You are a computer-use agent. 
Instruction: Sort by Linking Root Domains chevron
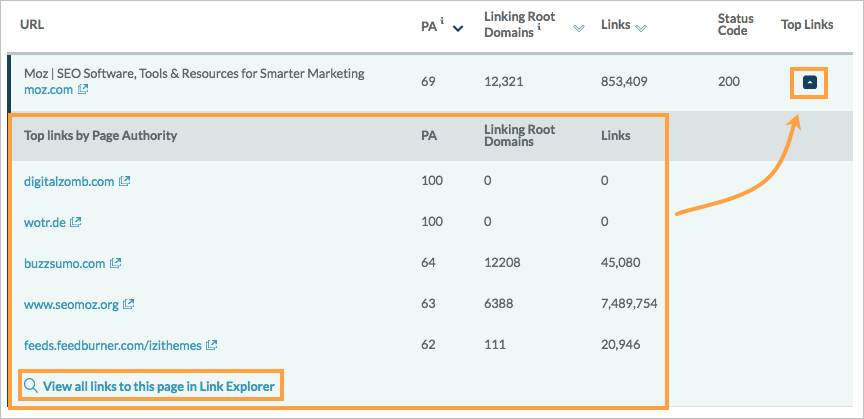[x=579, y=29]
